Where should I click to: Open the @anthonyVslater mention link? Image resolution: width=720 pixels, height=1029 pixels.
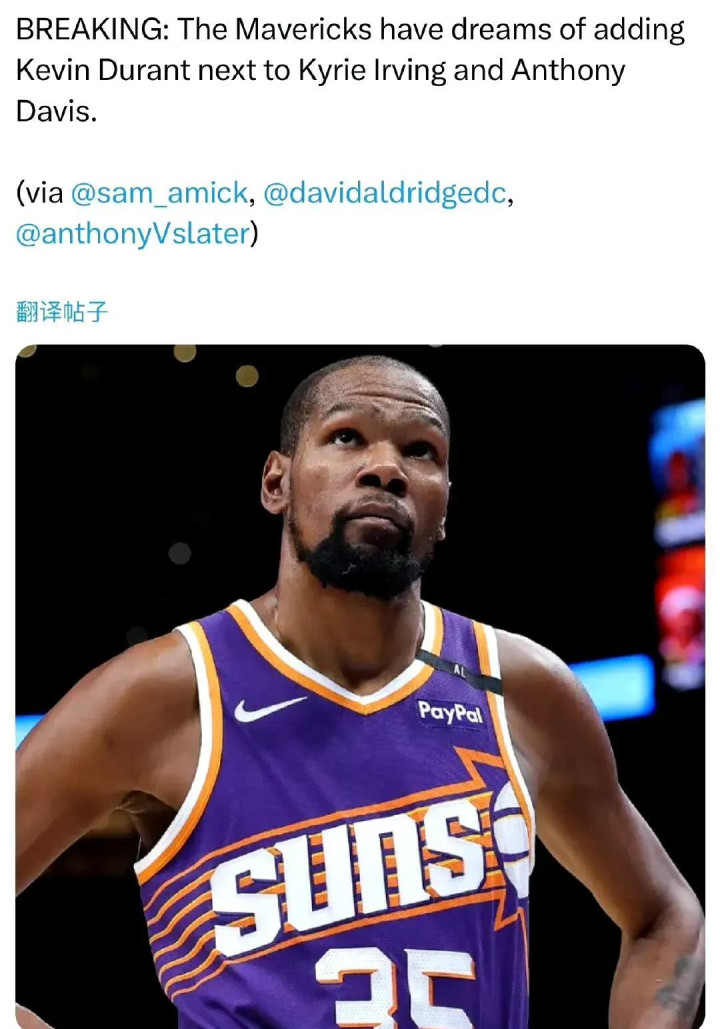pyautogui.click(x=133, y=234)
